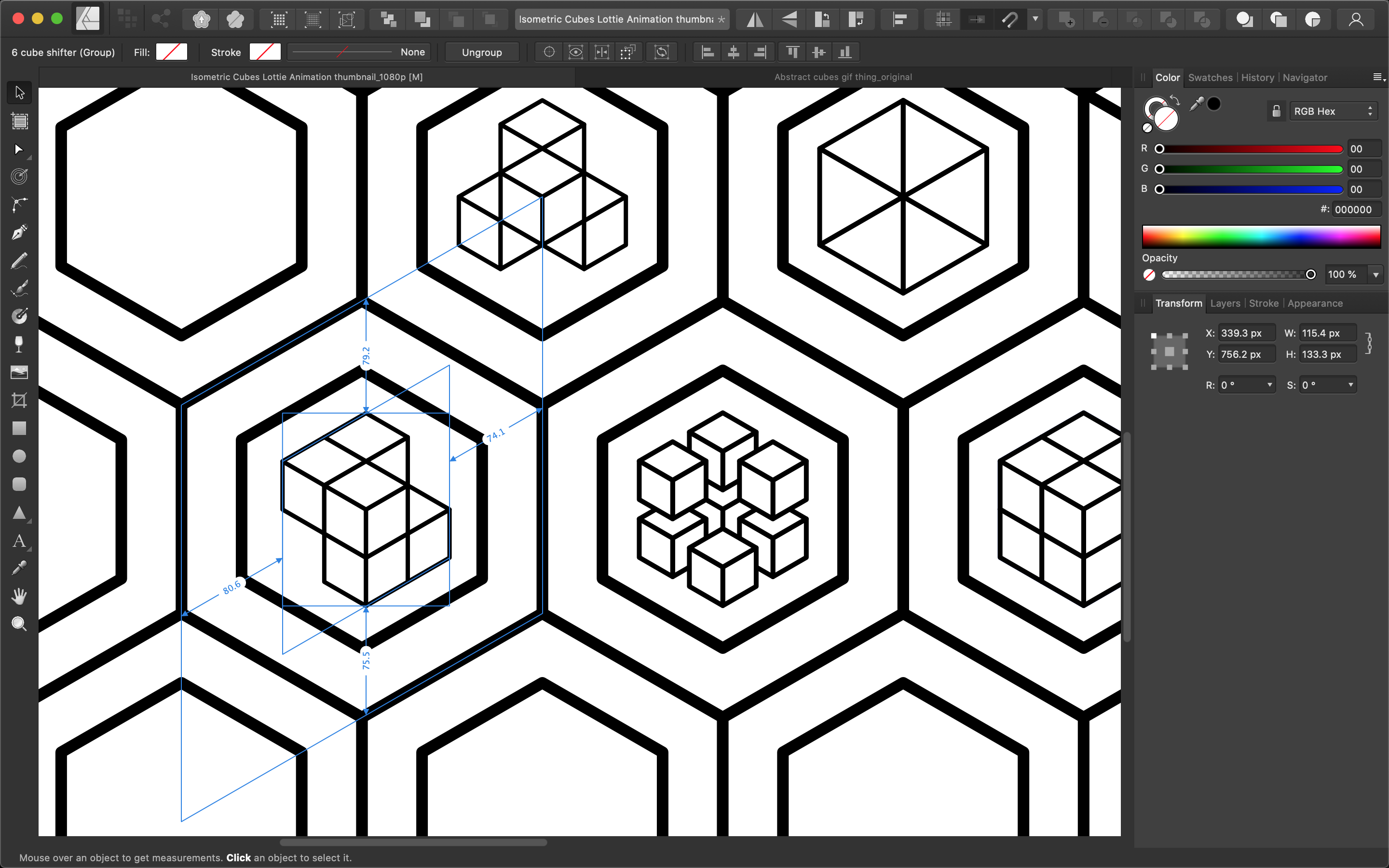Click the Ungroup button
The width and height of the screenshot is (1389, 868).
pyautogui.click(x=481, y=52)
